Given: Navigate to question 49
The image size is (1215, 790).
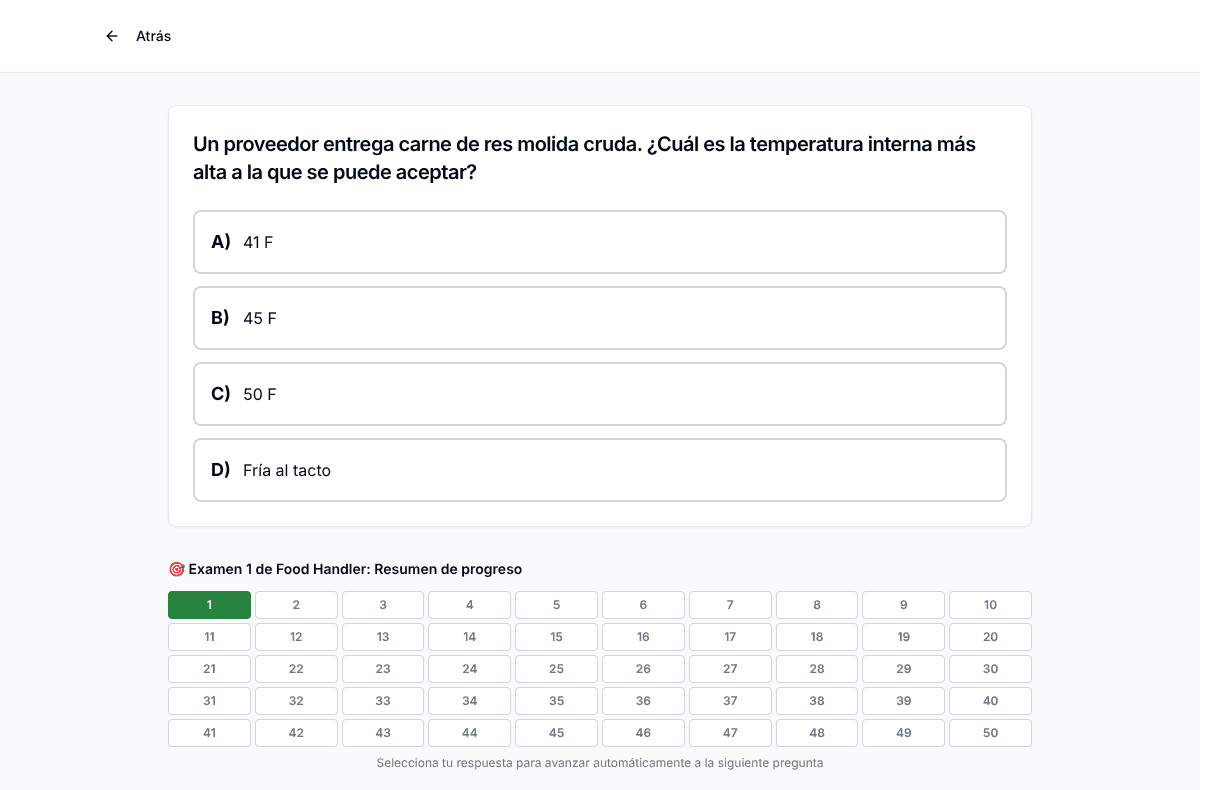Looking at the screenshot, I should coord(904,733).
